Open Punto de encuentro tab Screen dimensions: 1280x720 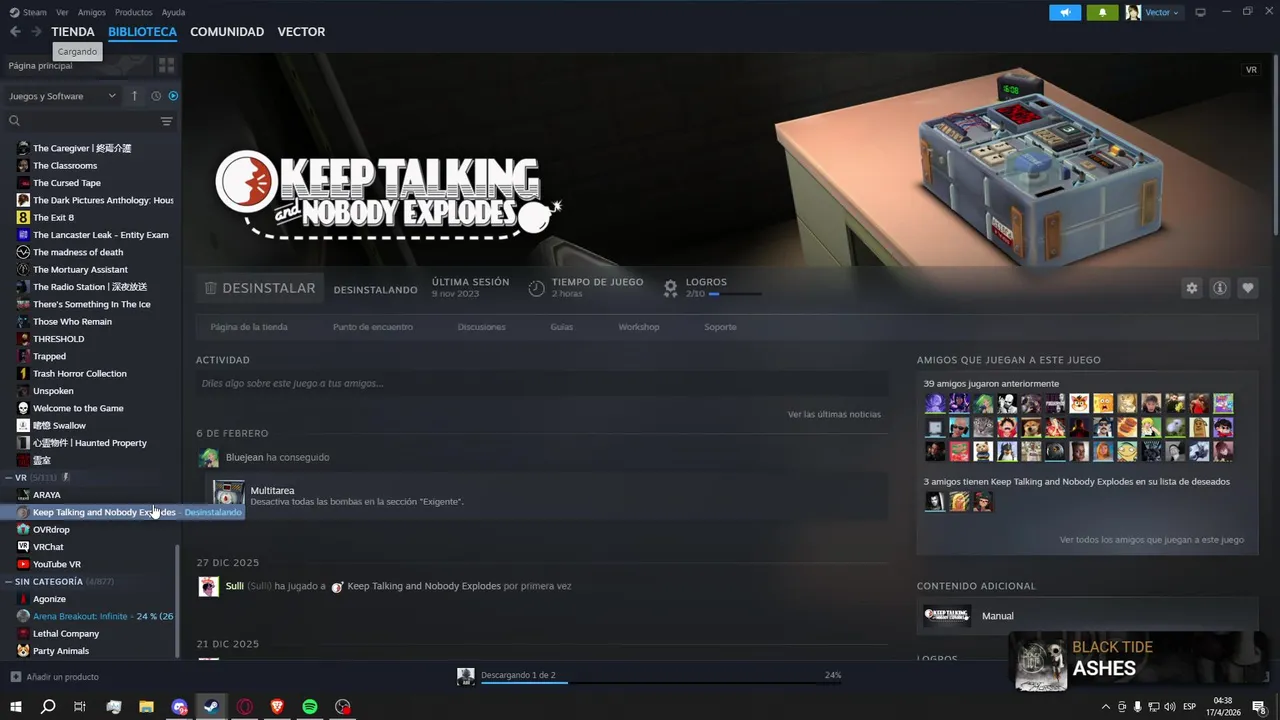(372, 327)
